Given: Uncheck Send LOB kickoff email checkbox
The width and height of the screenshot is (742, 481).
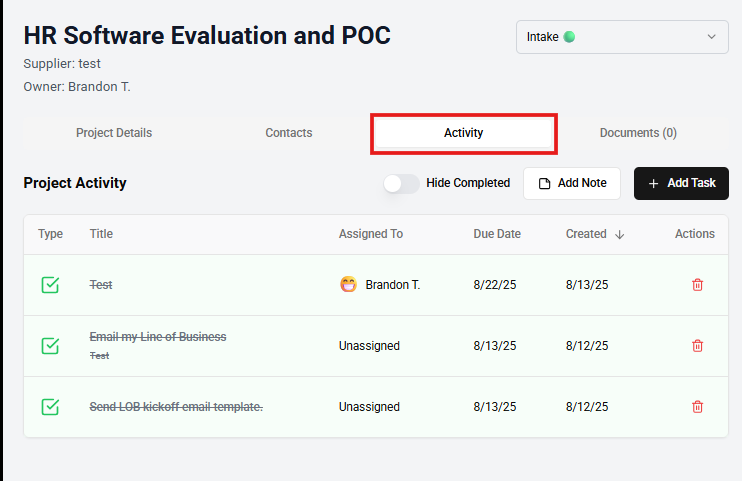Looking at the screenshot, I should tap(50, 407).
